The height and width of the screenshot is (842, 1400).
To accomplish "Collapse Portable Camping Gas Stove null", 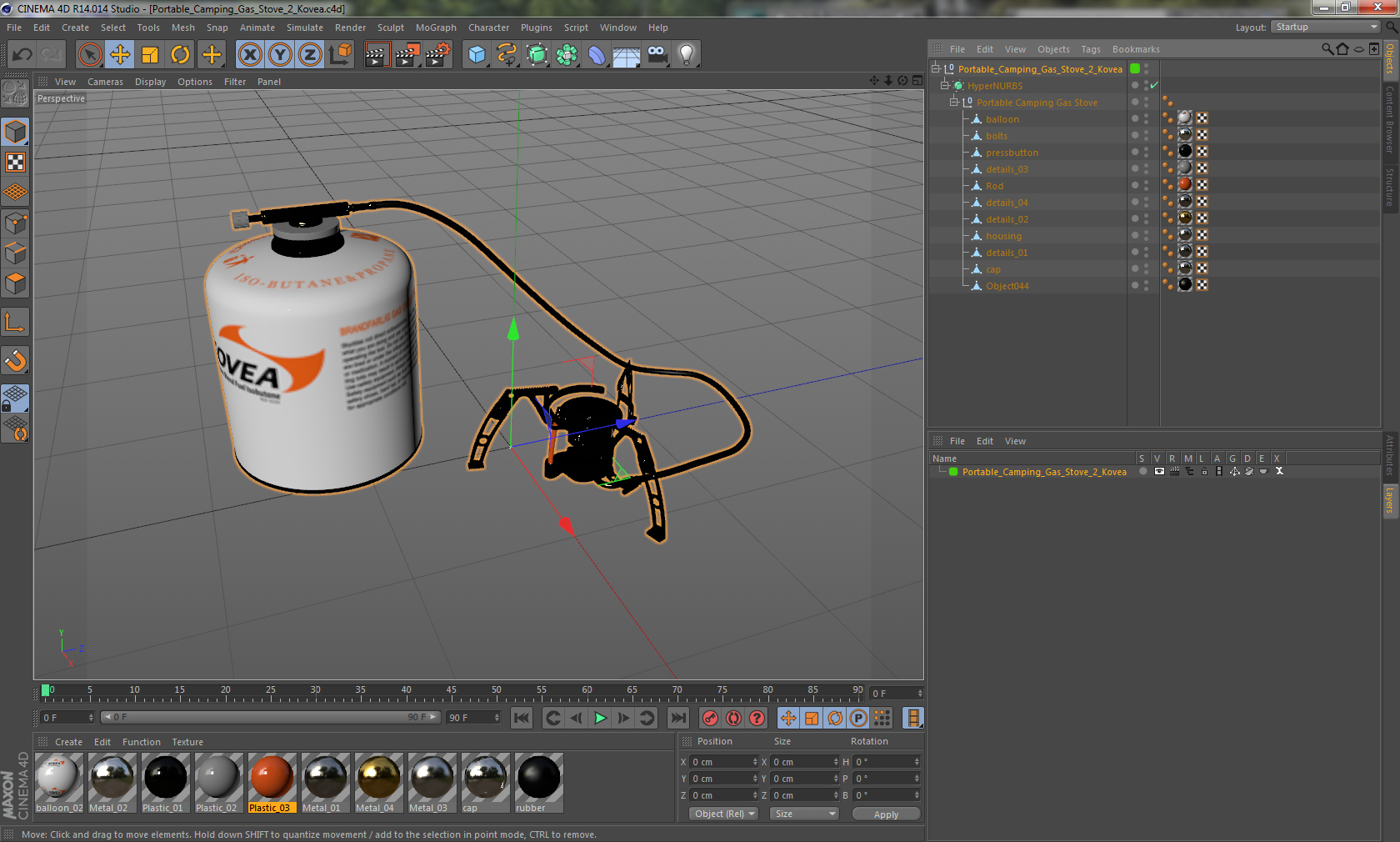I will pyautogui.click(x=954, y=102).
